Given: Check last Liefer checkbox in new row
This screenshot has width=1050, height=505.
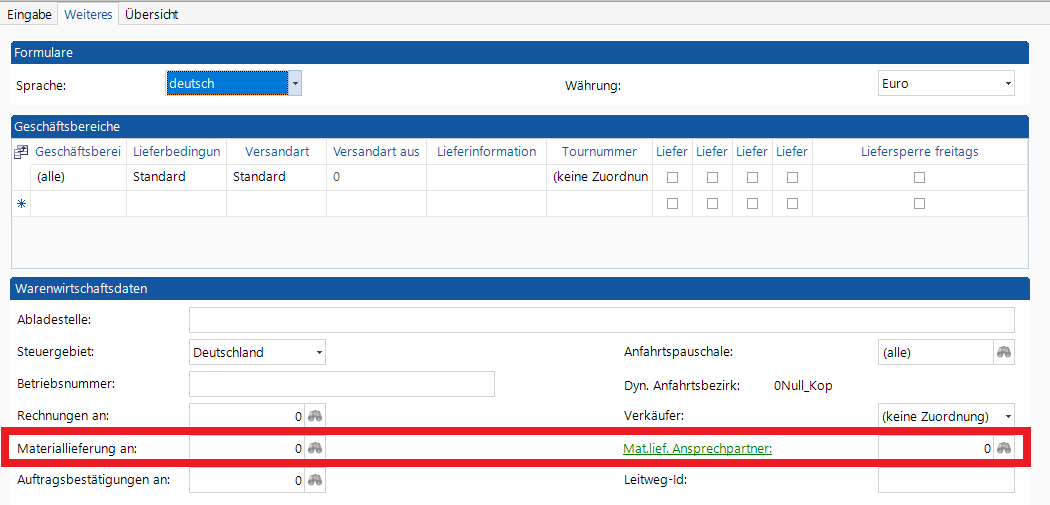Looking at the screenshot, I should pyautogui.click(x=792, y=204).
